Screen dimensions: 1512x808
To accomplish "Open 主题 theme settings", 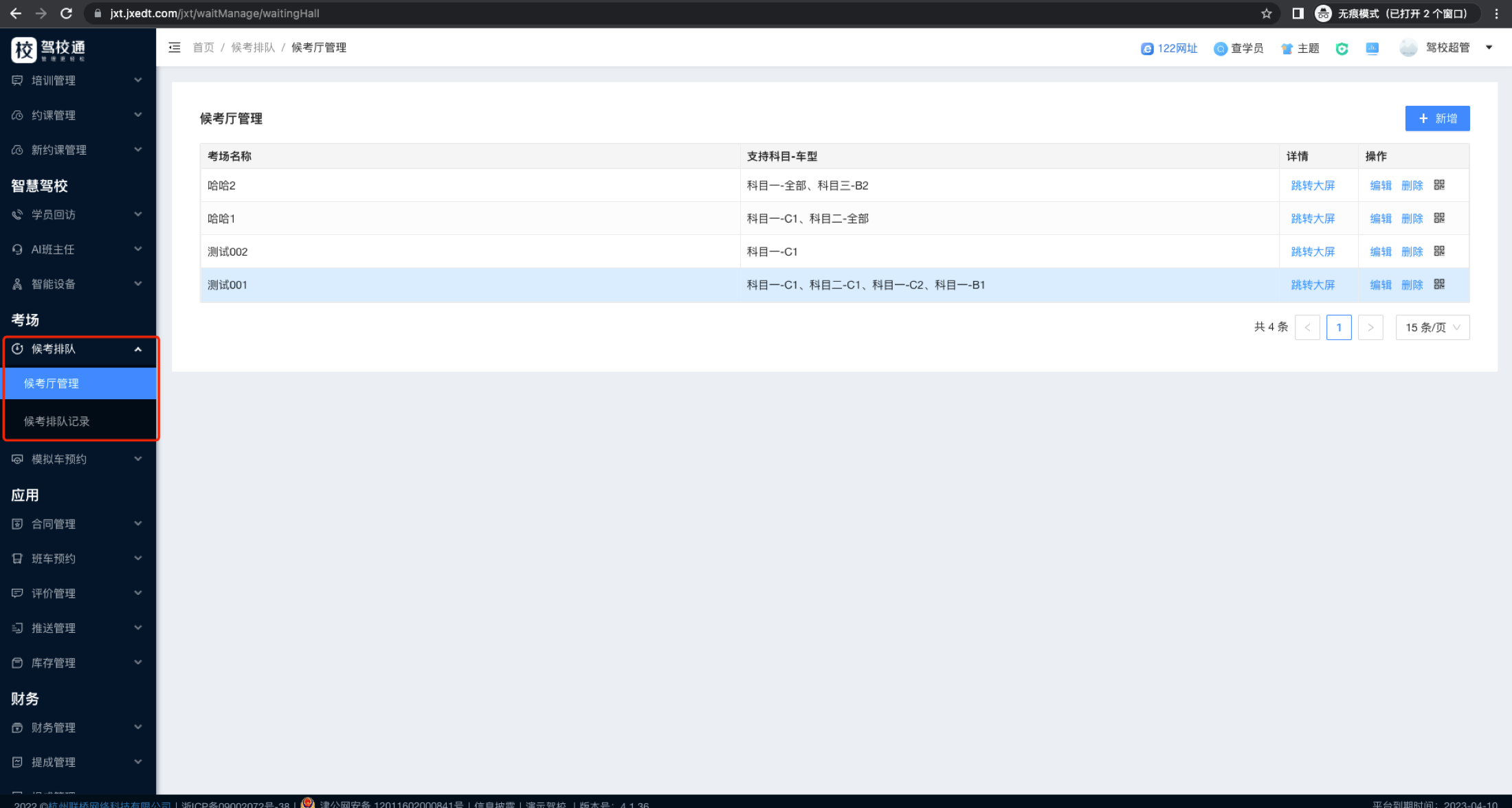I will [x=1300, y=48].
